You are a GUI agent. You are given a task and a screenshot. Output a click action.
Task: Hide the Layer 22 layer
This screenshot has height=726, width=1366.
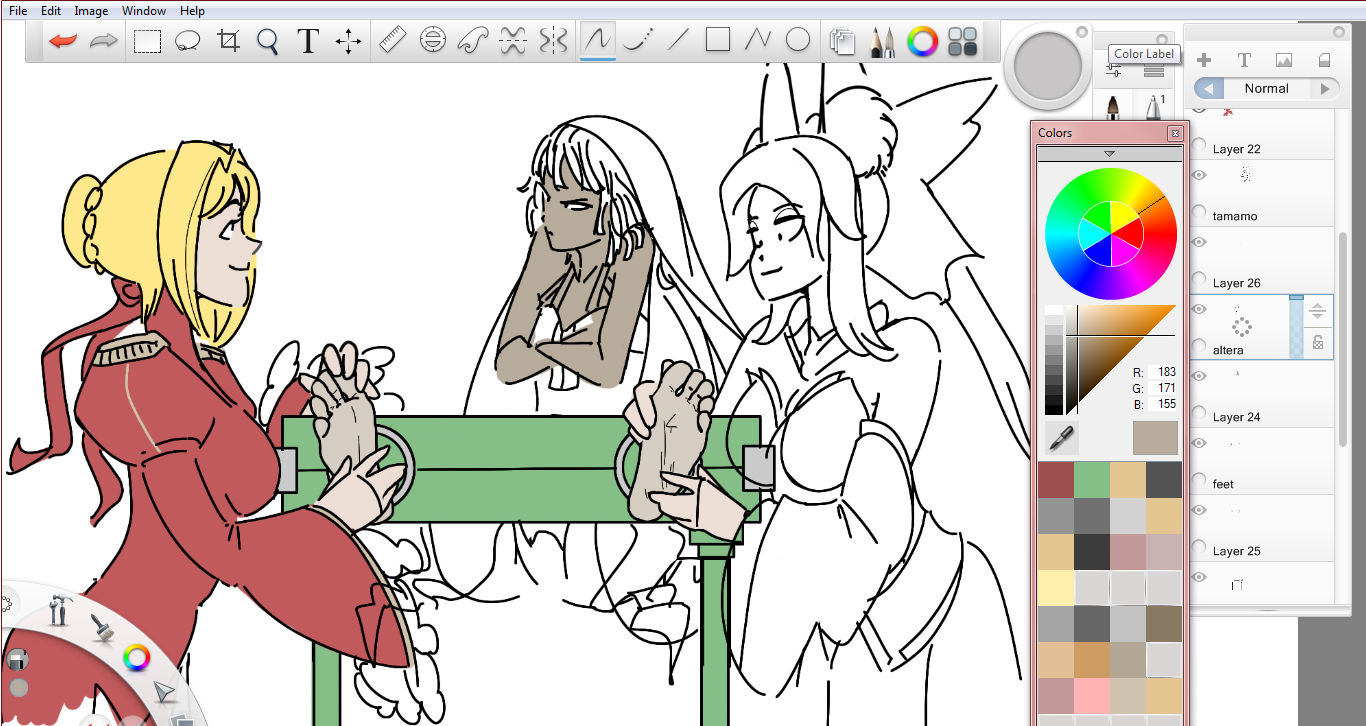click(1199, 108)
